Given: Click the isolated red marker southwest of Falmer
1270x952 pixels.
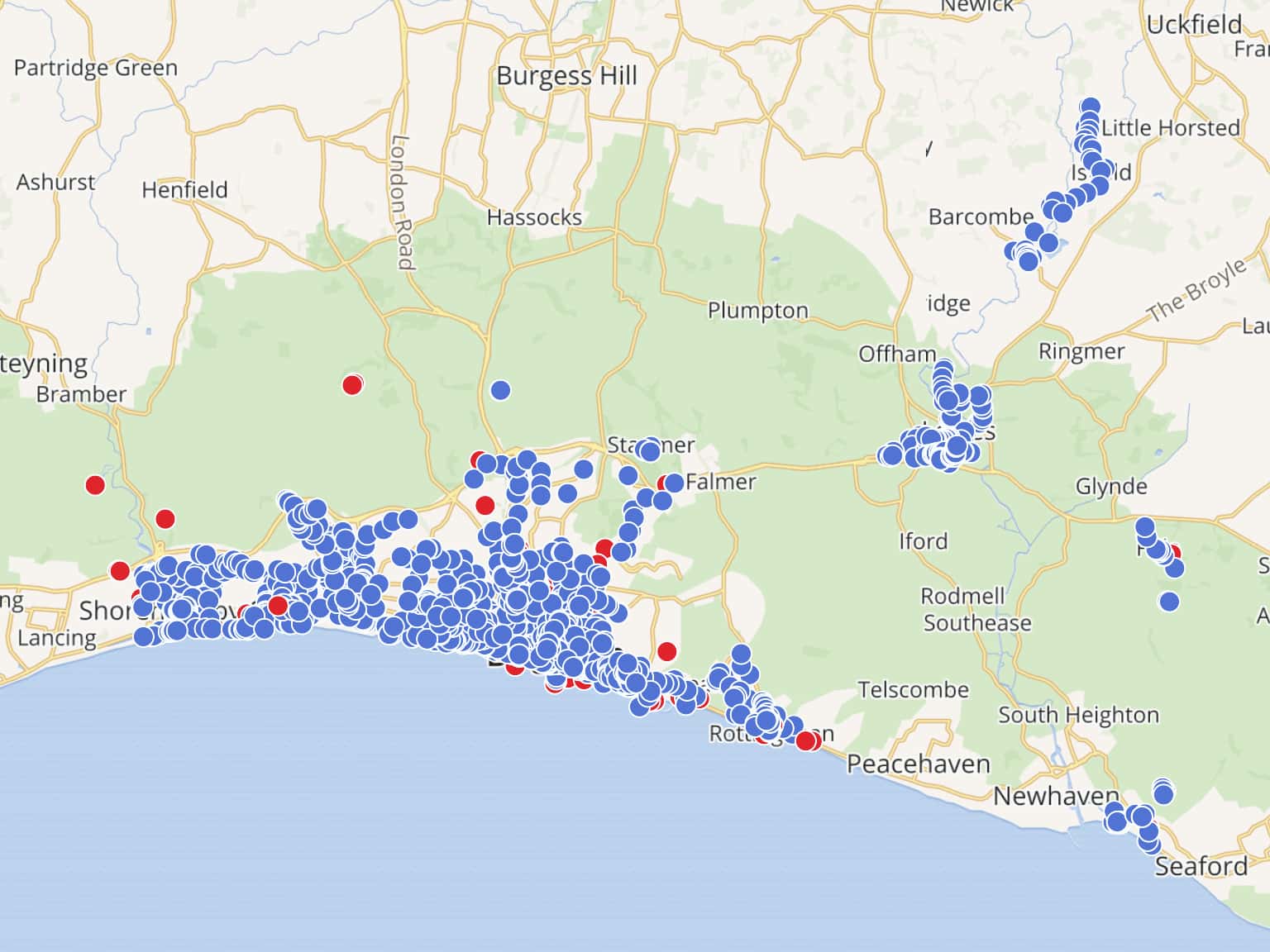Looking at the screenshot, I should coord(666,651).
